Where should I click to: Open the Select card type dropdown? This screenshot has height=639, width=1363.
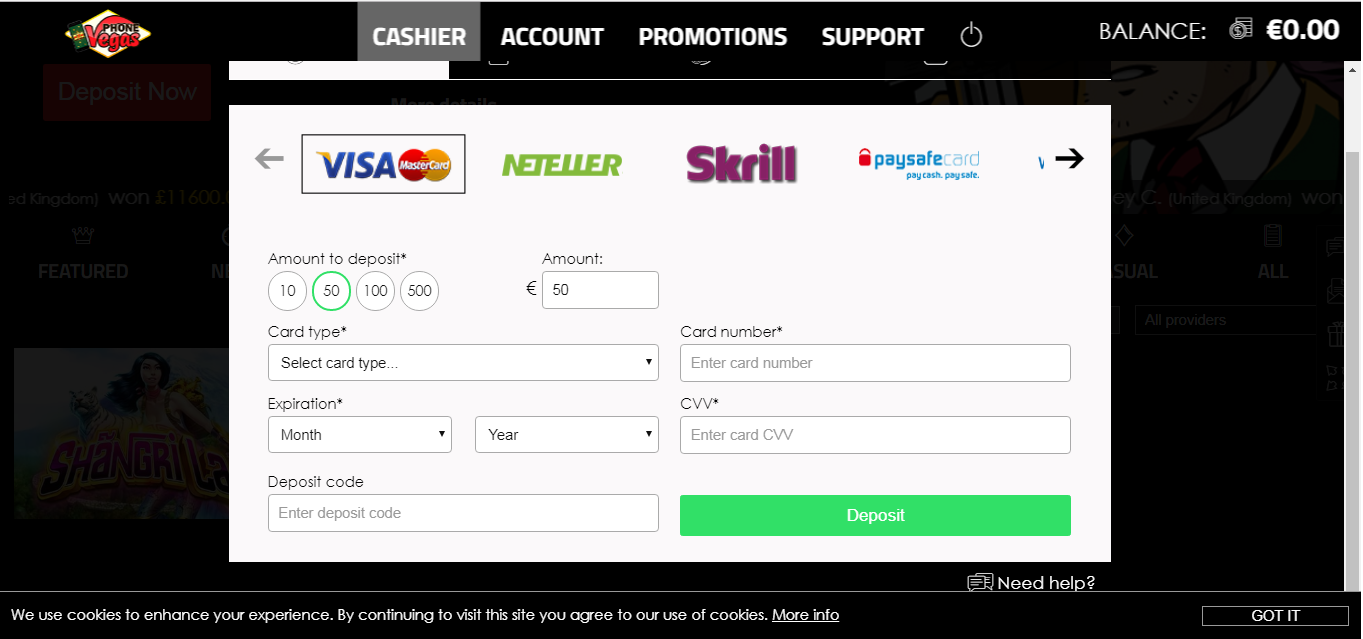463,363
